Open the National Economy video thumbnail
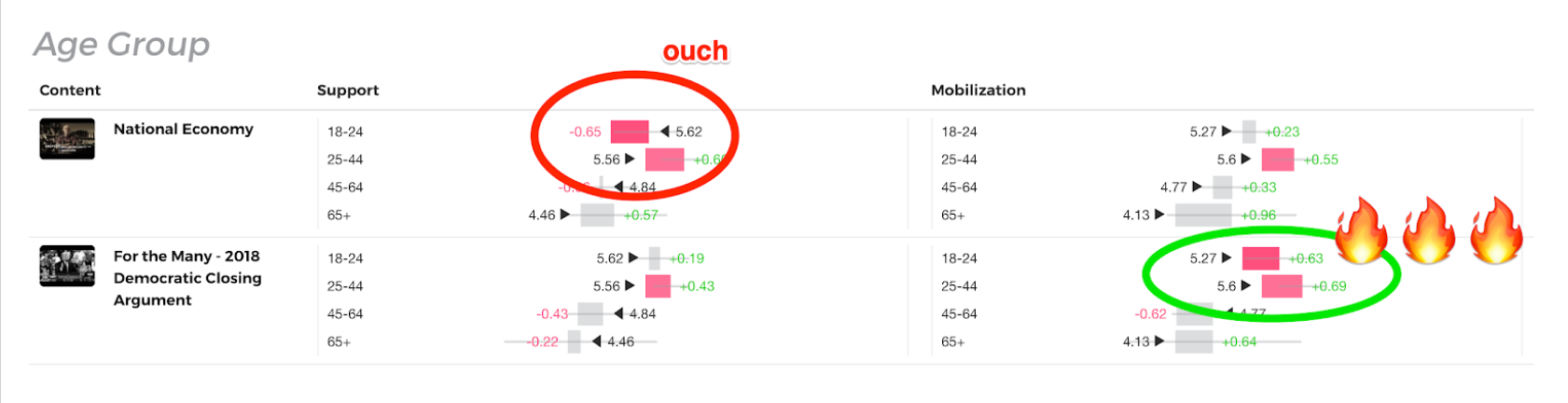Image resolution: width=1568 pixels, height=403 pixels. click(x=67, y=139)
